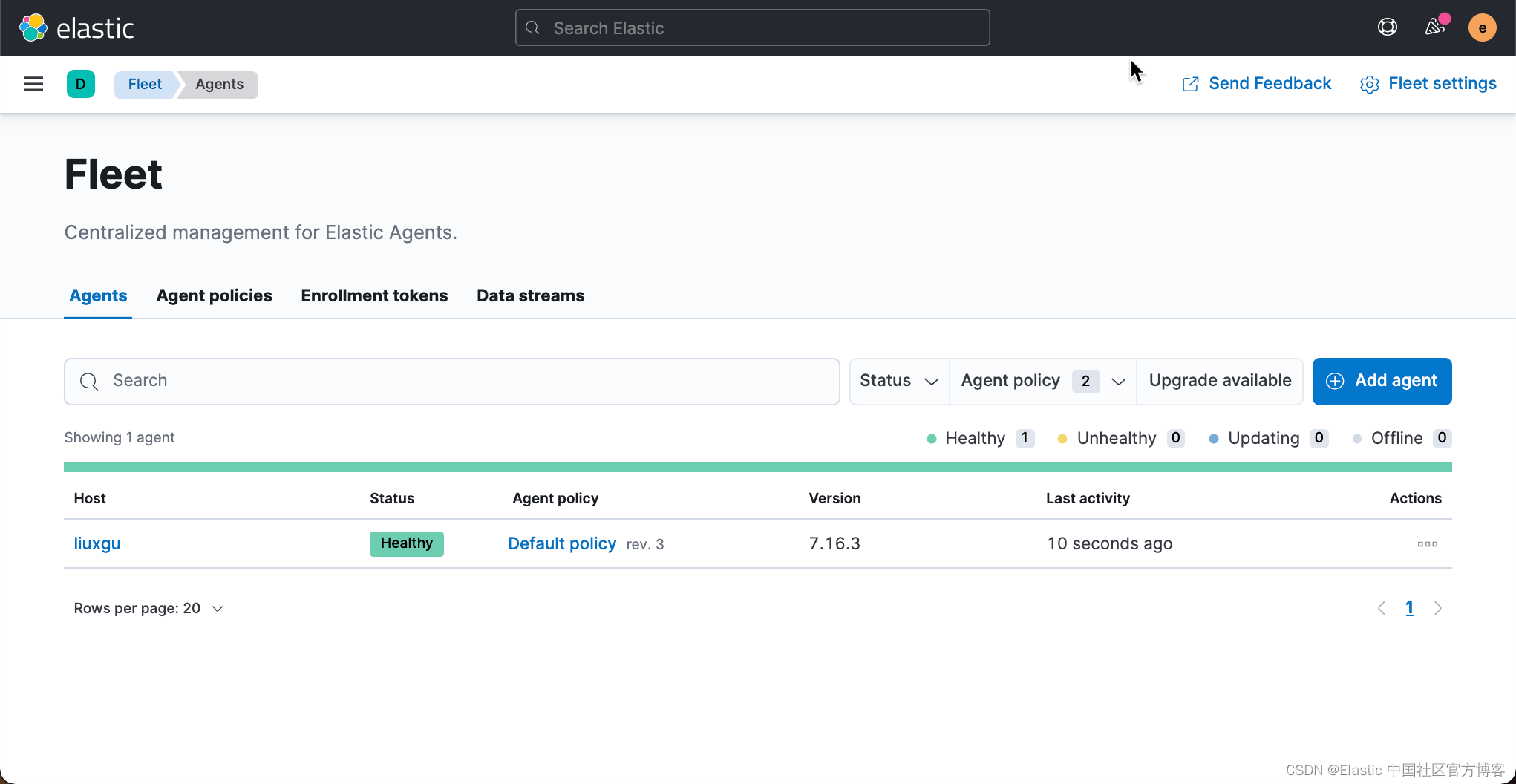Click the green agent status bar
Screen dimensions: 1516x784
coord(757,467)
